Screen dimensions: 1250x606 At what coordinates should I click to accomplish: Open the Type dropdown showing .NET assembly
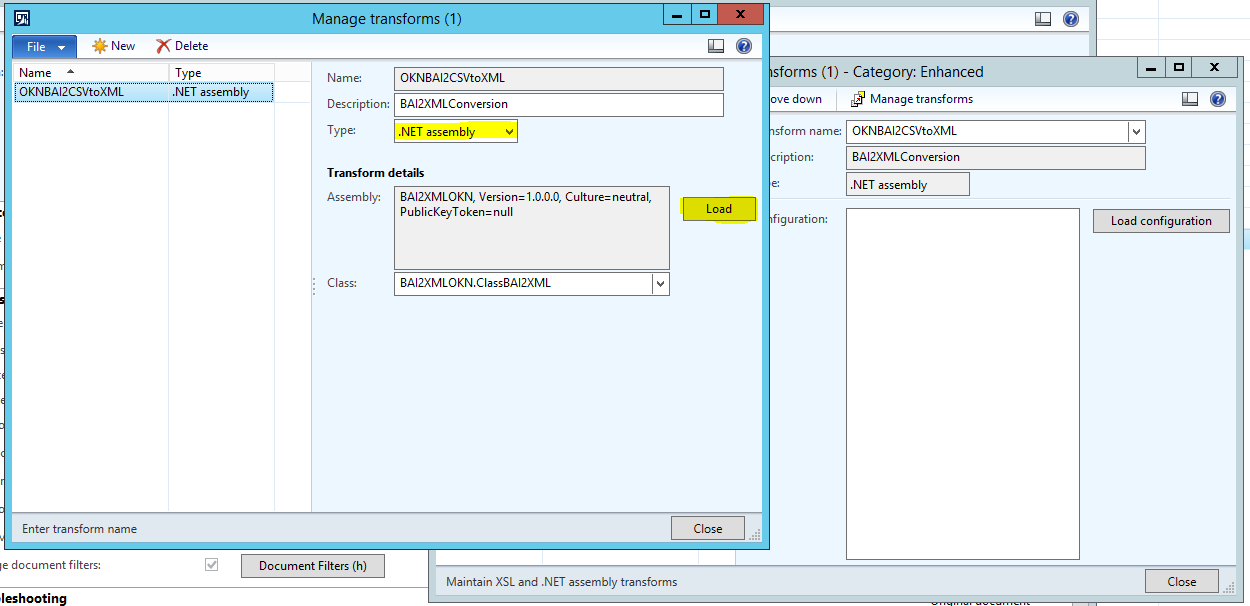(x=507, y=130)
